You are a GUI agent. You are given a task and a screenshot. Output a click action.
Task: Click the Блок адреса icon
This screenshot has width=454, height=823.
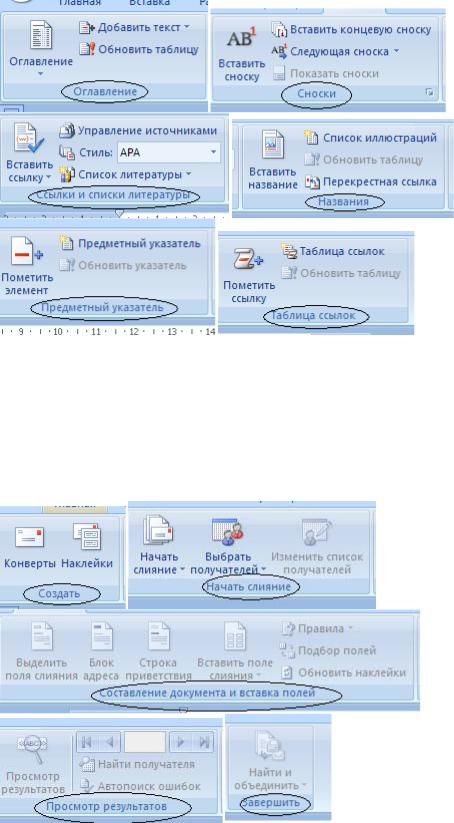tap(101, 636)
